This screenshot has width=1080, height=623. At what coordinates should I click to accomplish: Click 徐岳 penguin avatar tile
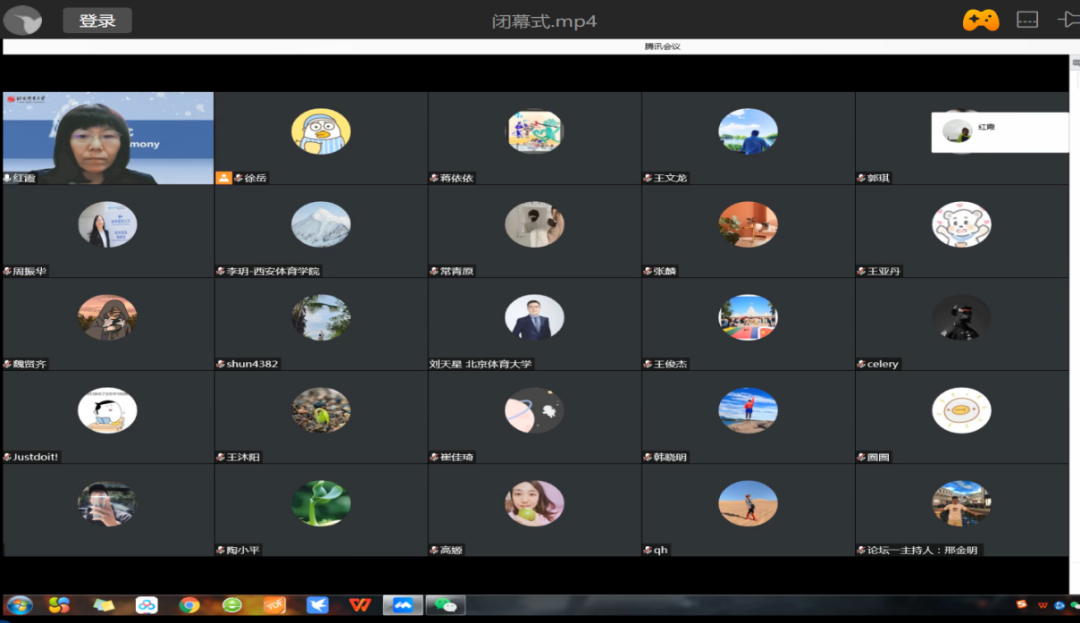tap(320, 132)
